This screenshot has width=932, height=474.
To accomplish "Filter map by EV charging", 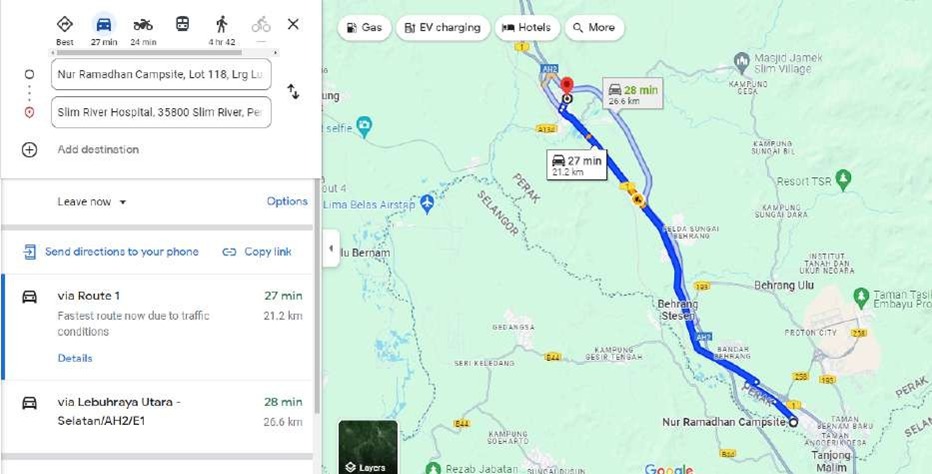I will pos(443,27).
